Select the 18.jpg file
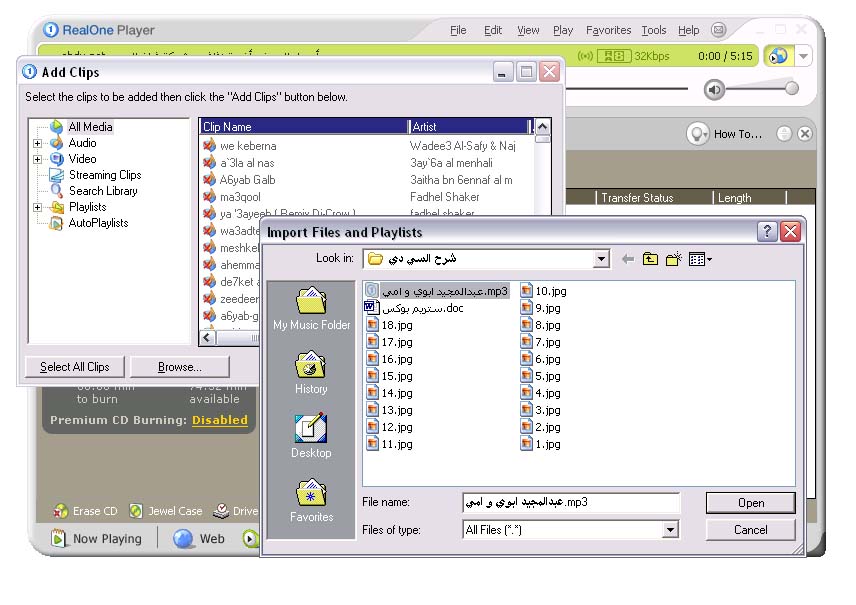 point(390,325)
